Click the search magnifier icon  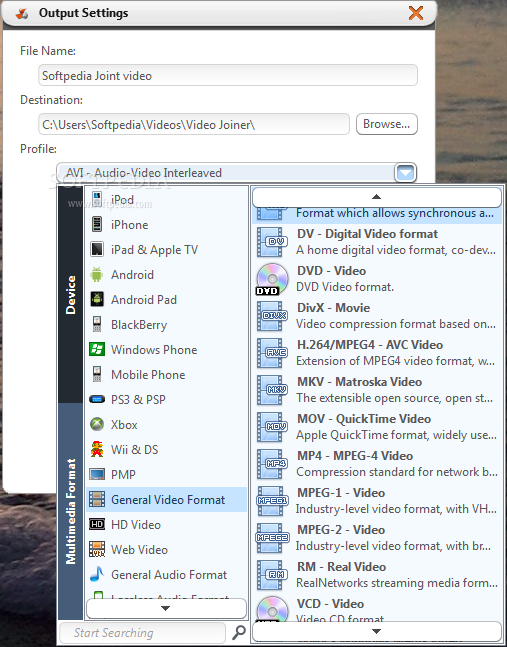coord(238,632)
